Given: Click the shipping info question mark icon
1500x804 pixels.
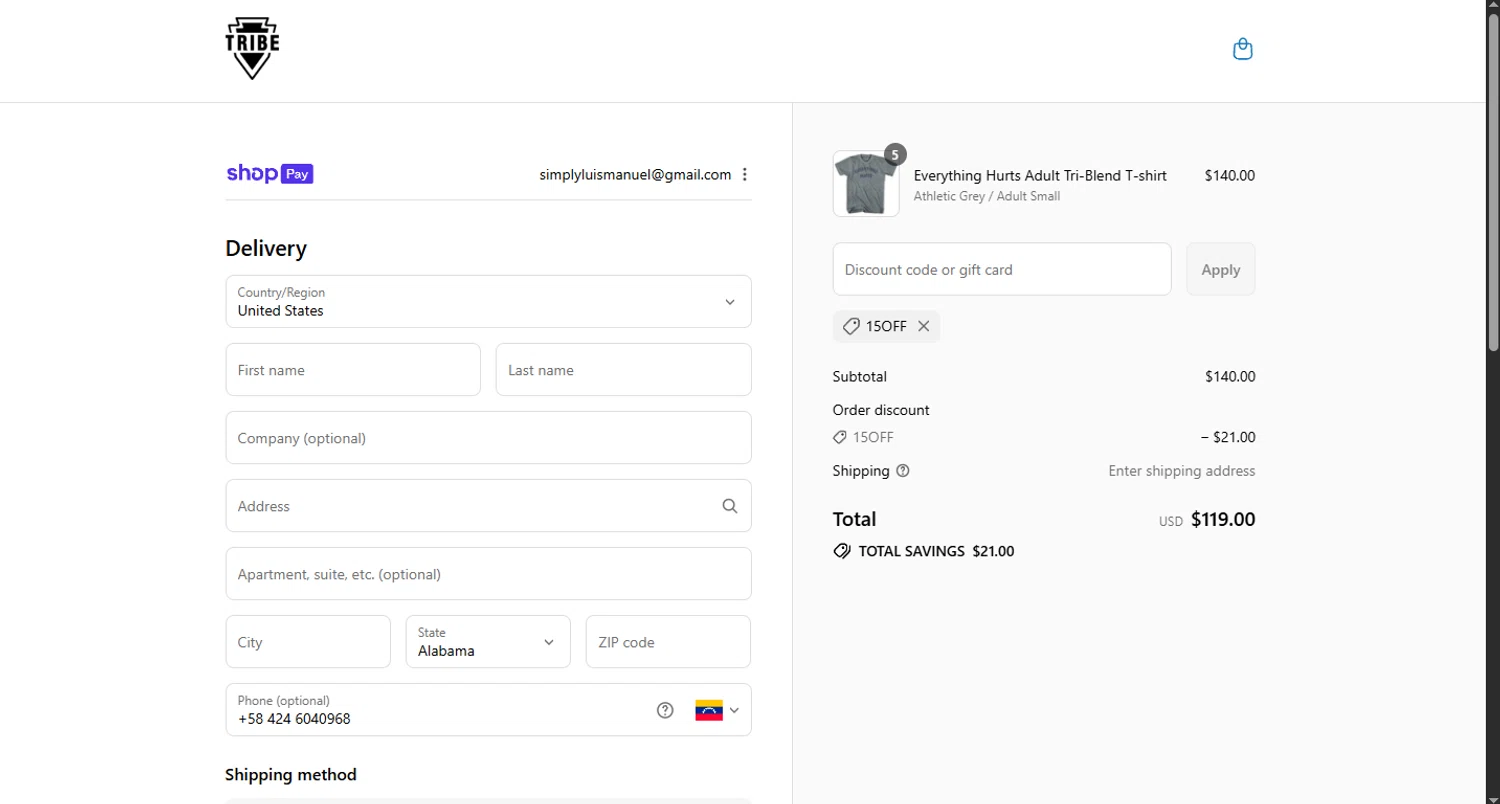Looking at the screenshot, I should point(903,471).
